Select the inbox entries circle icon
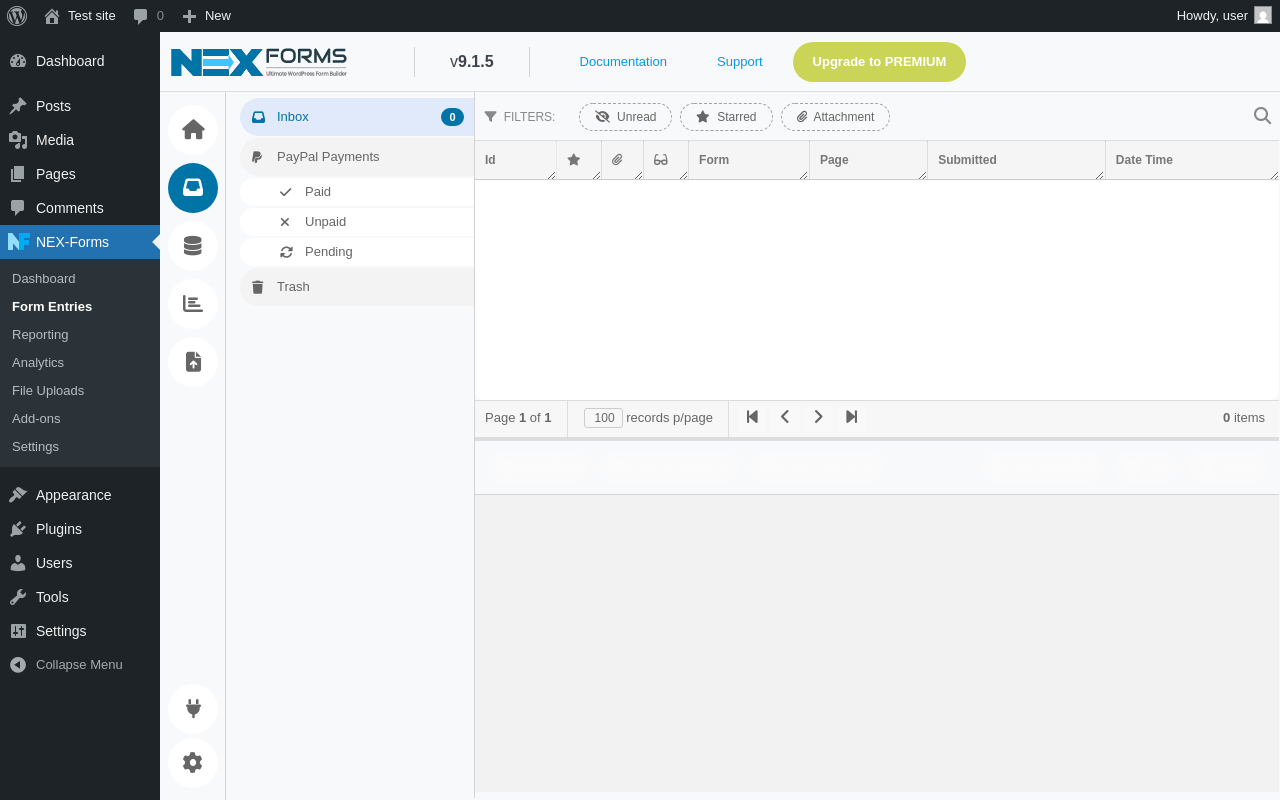 (x=193, y=188)
